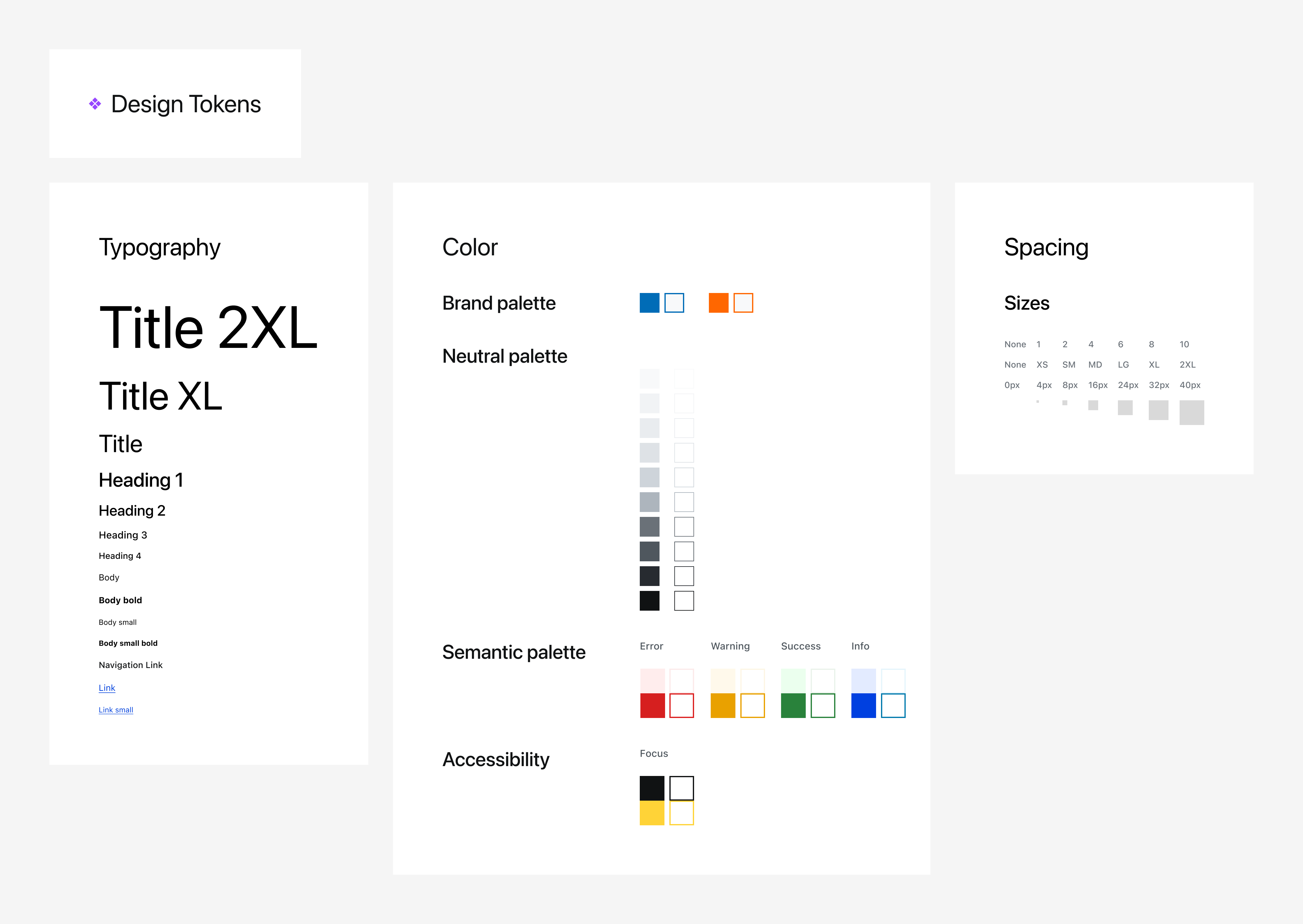Click the Navigation Link sample
1303x924 pixels.
pos(131,665)
